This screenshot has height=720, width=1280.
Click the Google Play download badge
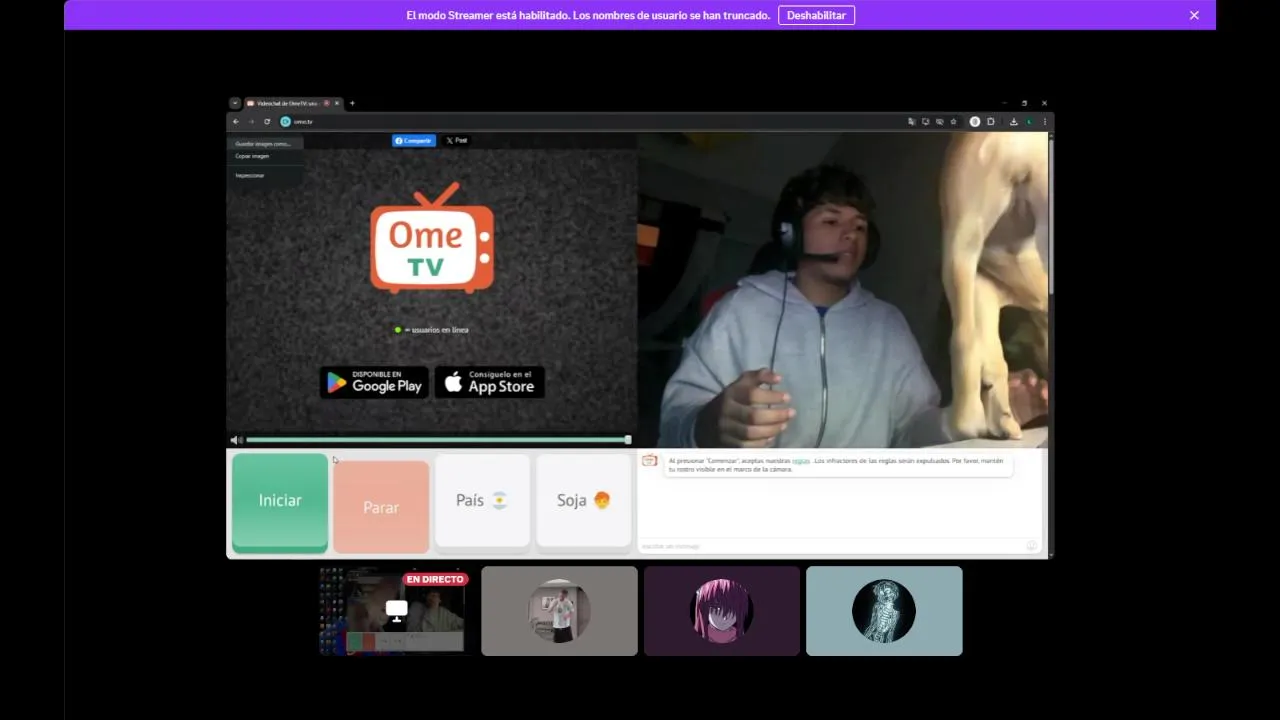point(374,382)
